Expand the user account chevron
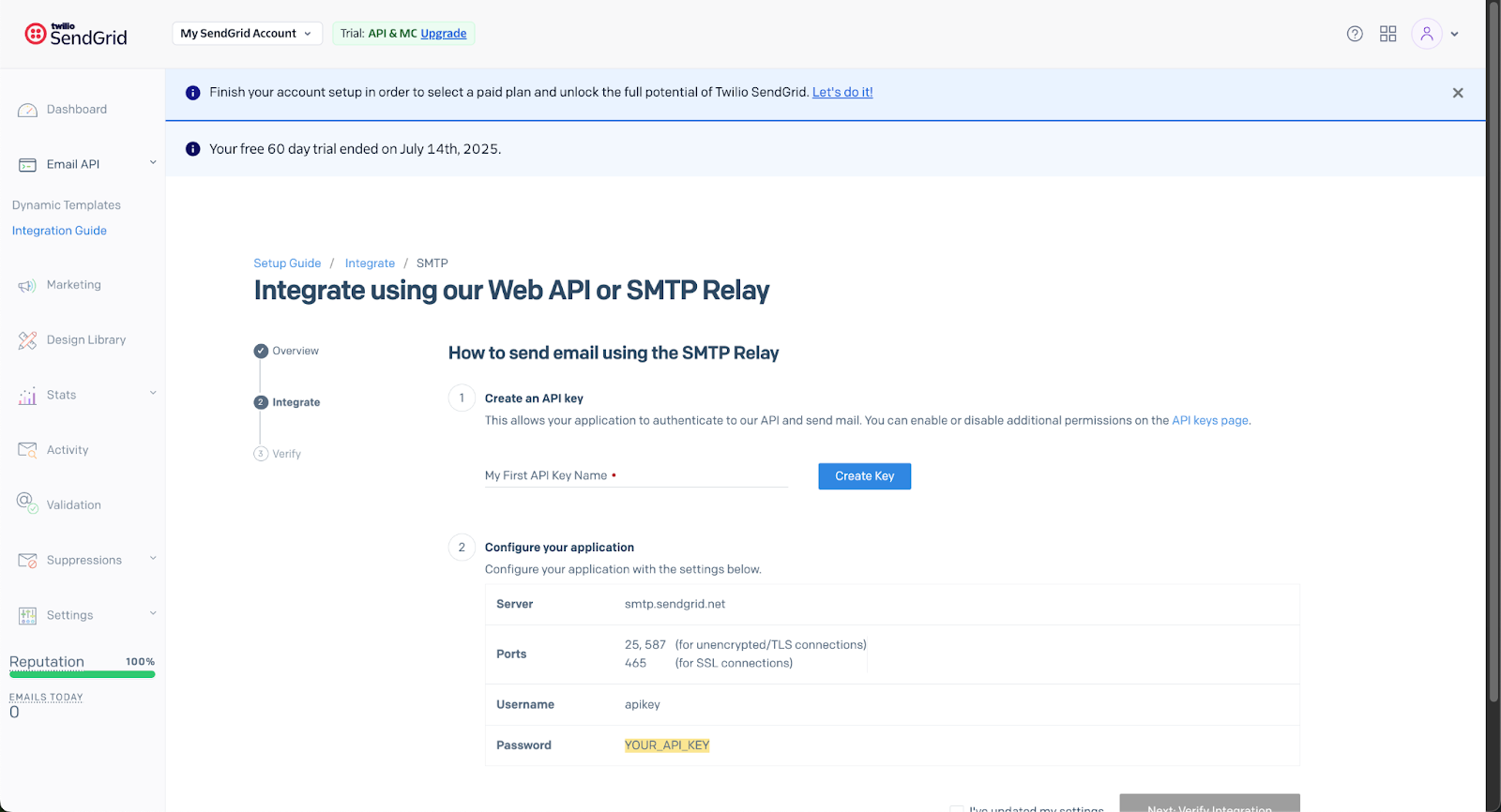1501x812 pixels. (x=1455, y=34)
